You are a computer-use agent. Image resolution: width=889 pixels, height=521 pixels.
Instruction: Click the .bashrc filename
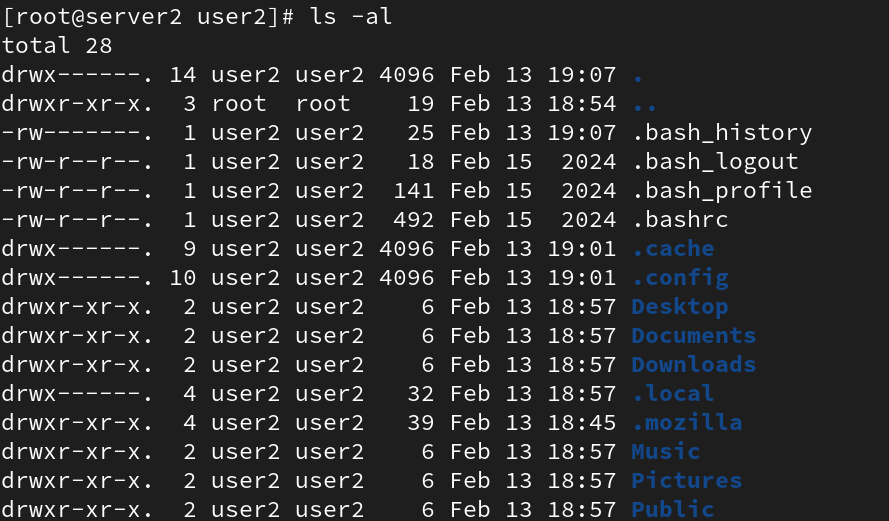[680, 220]
